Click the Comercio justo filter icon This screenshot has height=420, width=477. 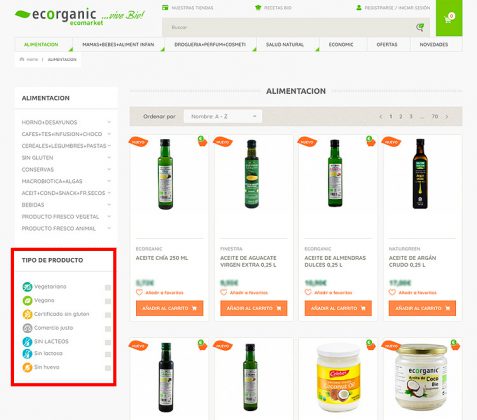coord(27,328)
